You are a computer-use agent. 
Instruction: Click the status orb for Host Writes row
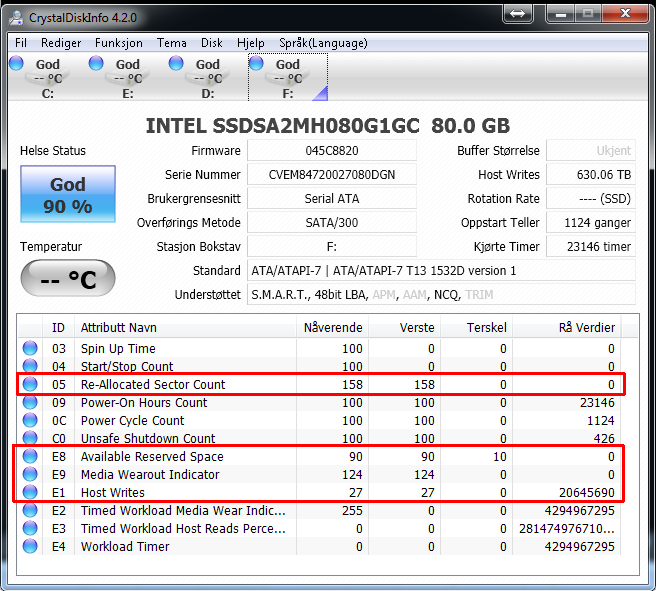[x=30, y=492]
